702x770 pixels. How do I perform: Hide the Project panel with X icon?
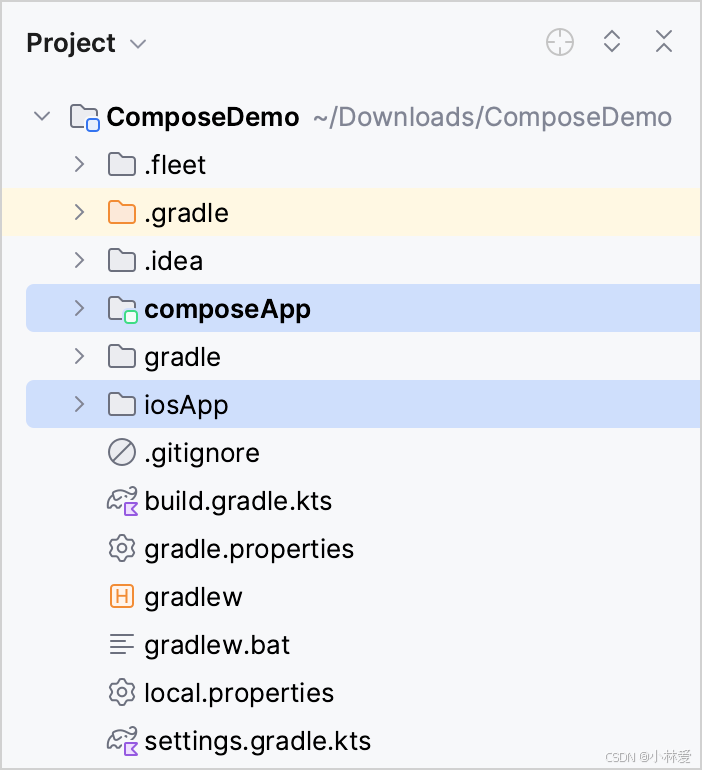[664, 41]
